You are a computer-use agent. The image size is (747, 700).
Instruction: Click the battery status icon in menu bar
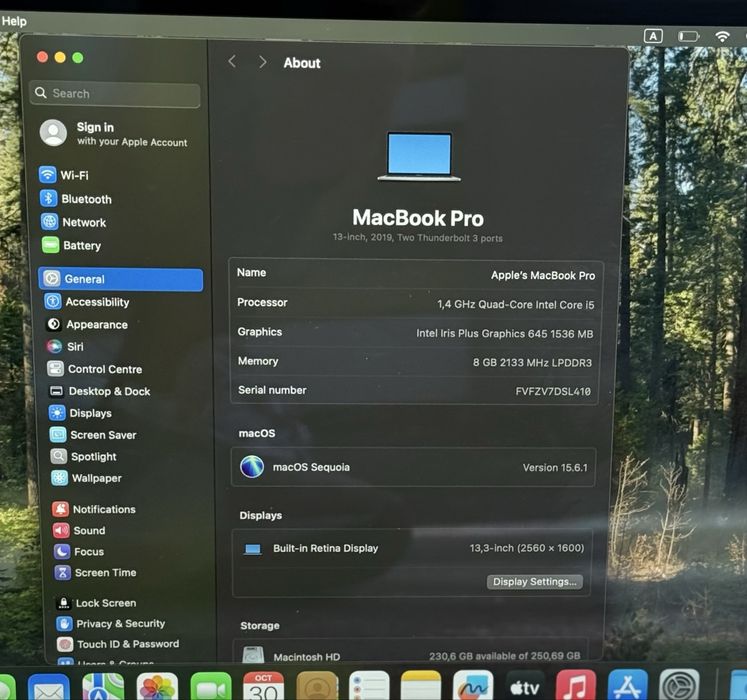[x=688, y=36]
